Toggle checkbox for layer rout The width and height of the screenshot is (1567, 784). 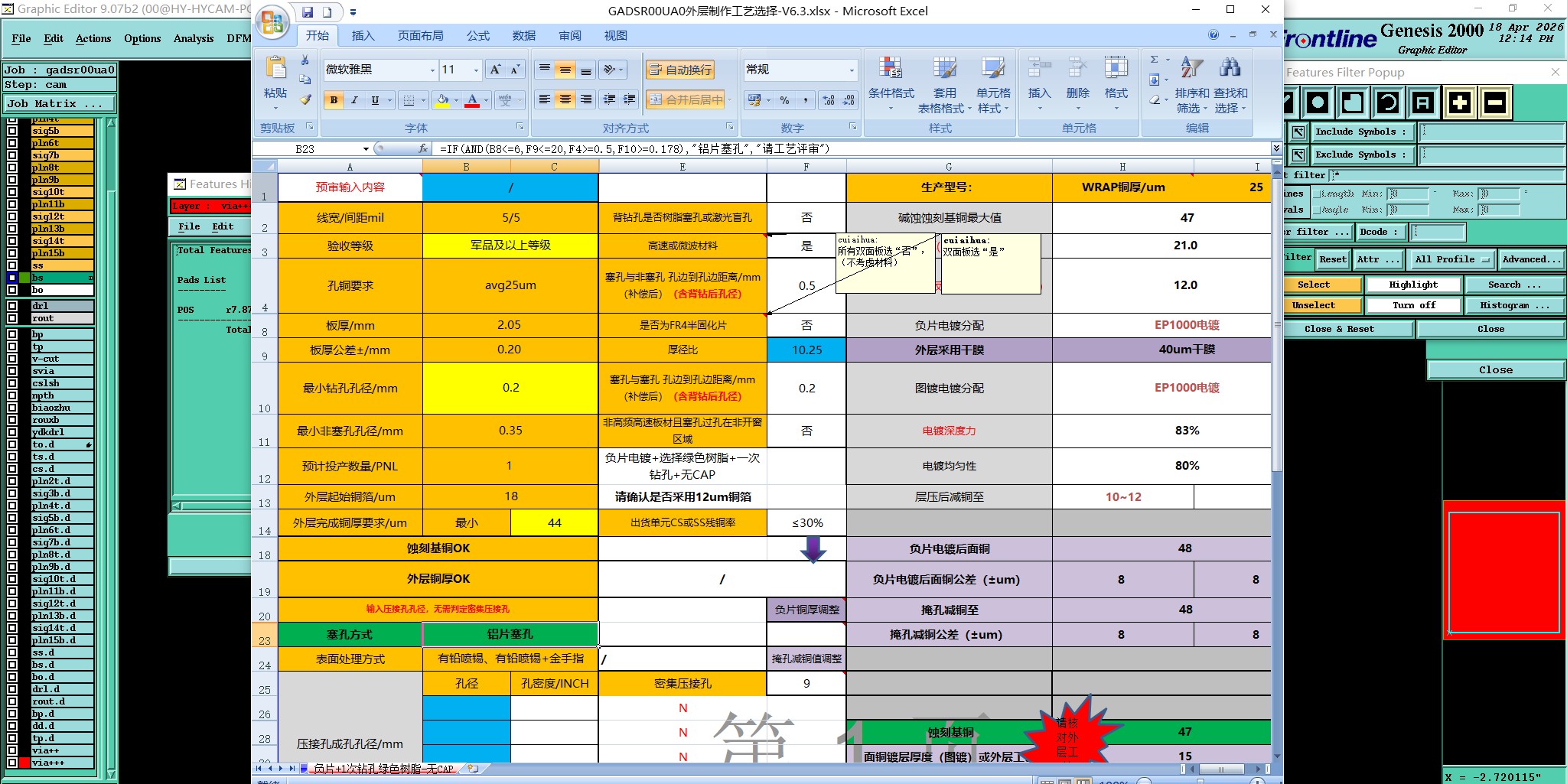coord(12,318)
